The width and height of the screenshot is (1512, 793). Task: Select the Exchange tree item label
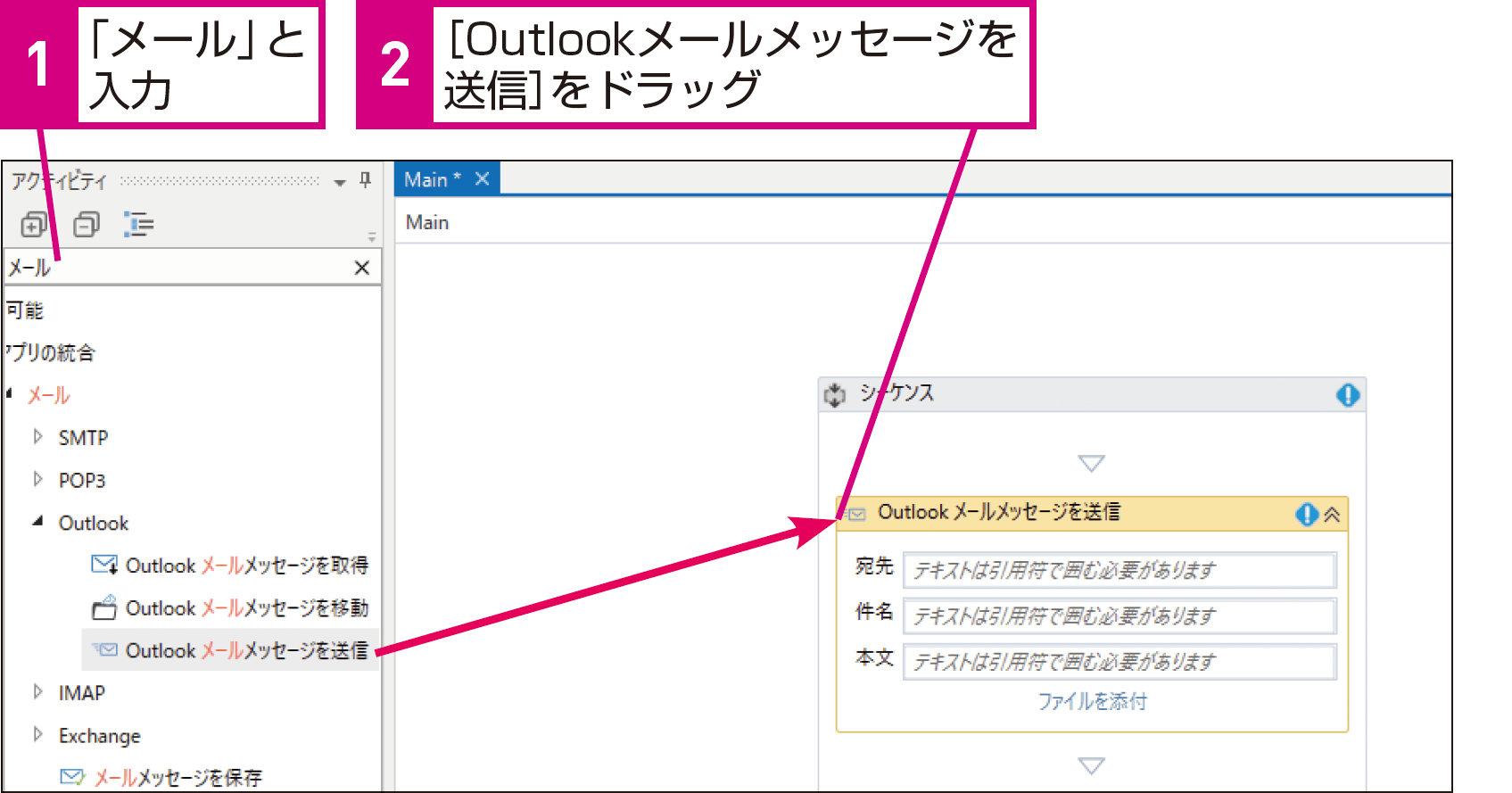pyautogui.click(x=100, y=736)
